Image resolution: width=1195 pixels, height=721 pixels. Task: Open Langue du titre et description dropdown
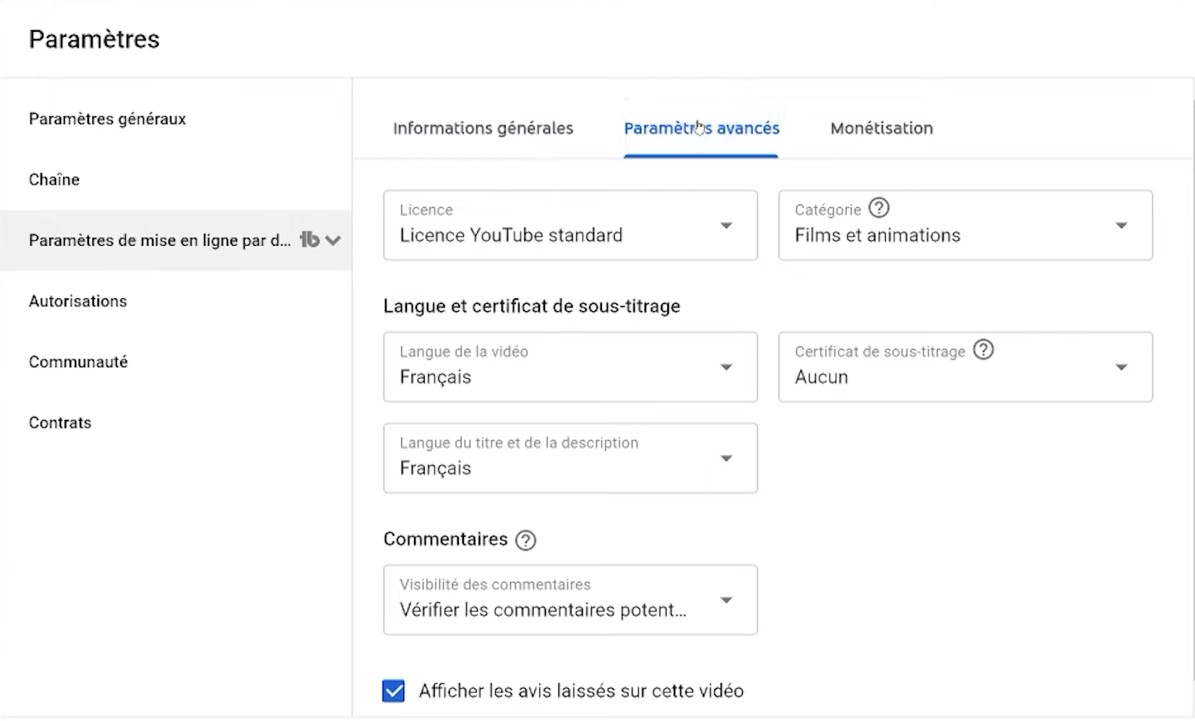(570, 458)
